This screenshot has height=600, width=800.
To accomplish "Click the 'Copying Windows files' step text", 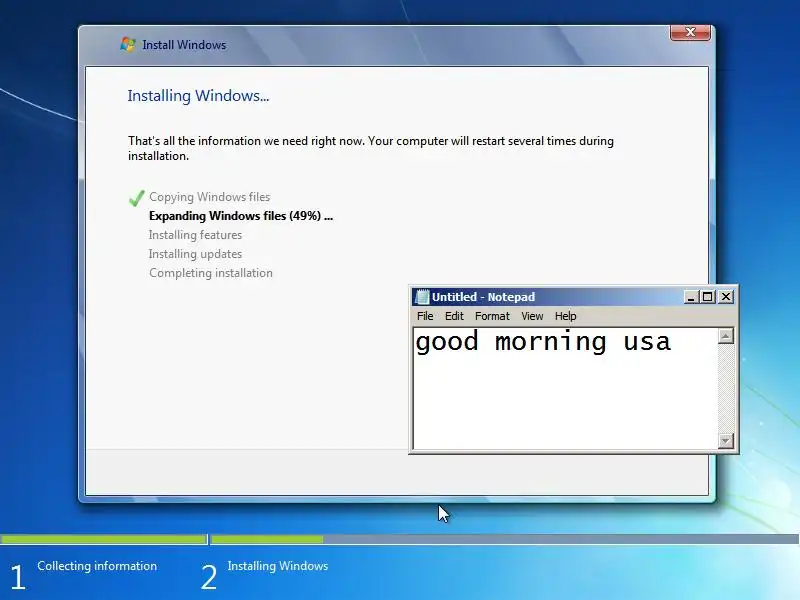I will click(x=209, y=197).
